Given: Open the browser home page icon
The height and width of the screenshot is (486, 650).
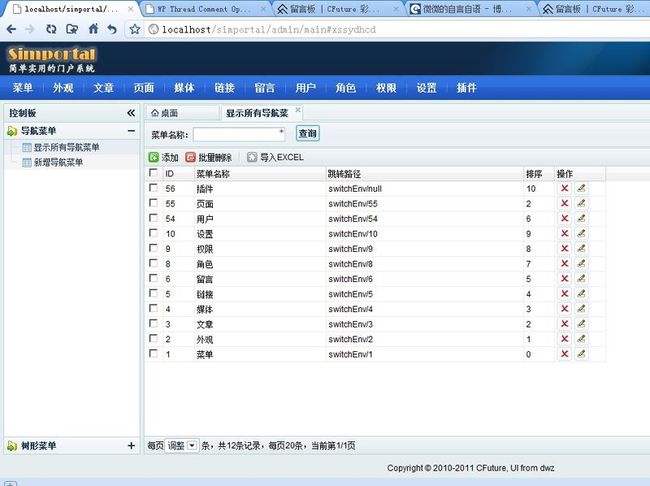Looking at the screenshot, I should pyautogui.click(x=93, y=29).
